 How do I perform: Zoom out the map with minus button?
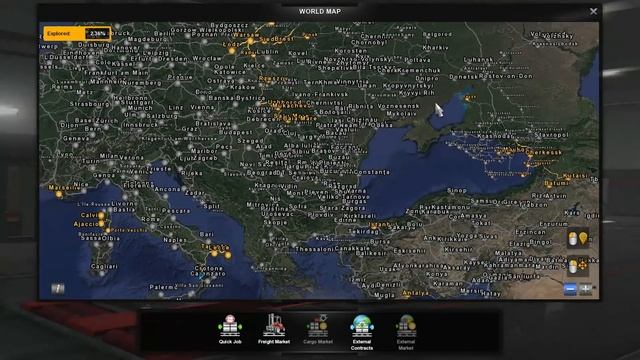click(x=570, y=289)
